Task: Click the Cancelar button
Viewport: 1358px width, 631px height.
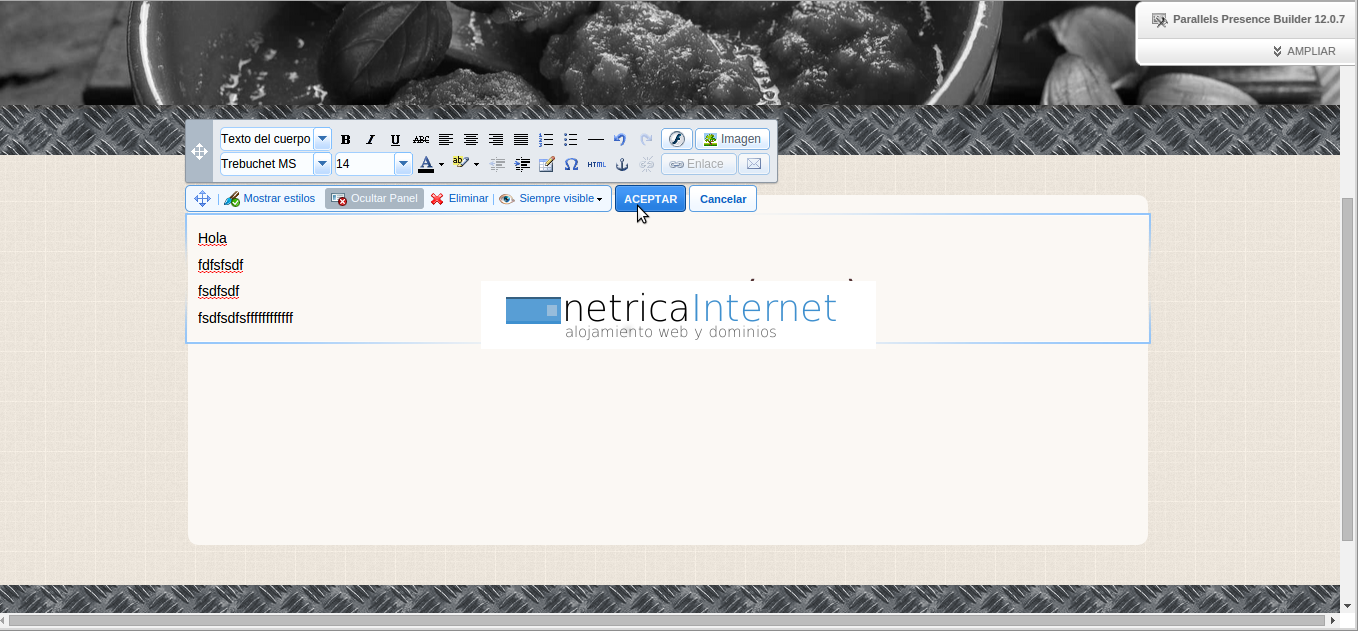Action: [x=722, y=199]
